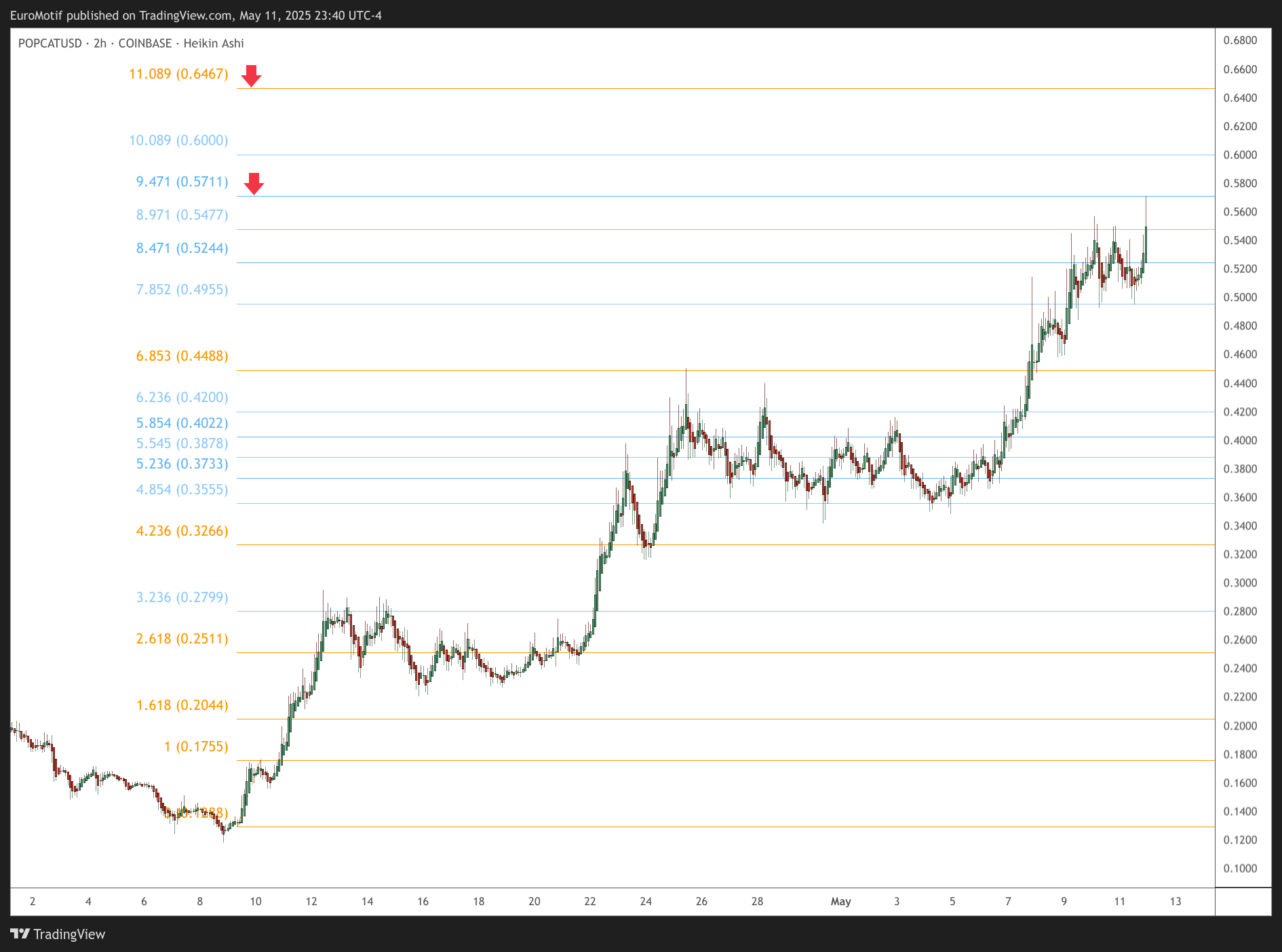Click the Fibonacci label 2.618 (0.2511)
This screenshot has width=1282, height=952.
[182, 639]
